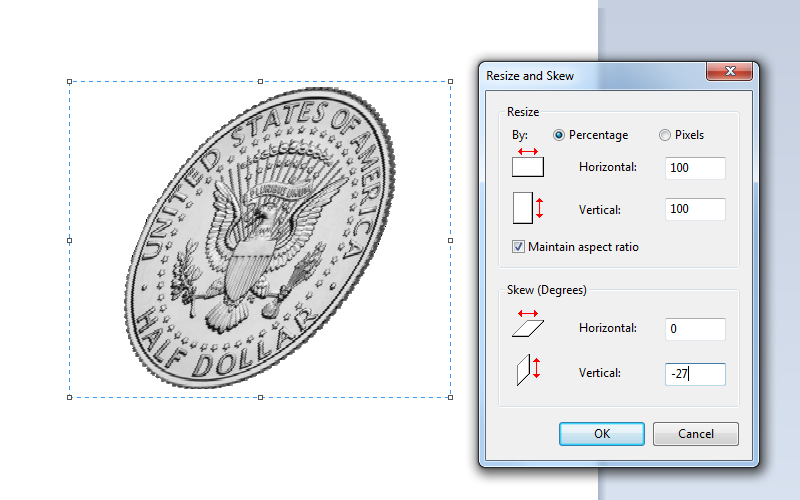Screen dimensions: 800x500
Task: Click the bottom-right selection handle
Action: (451, 398)
